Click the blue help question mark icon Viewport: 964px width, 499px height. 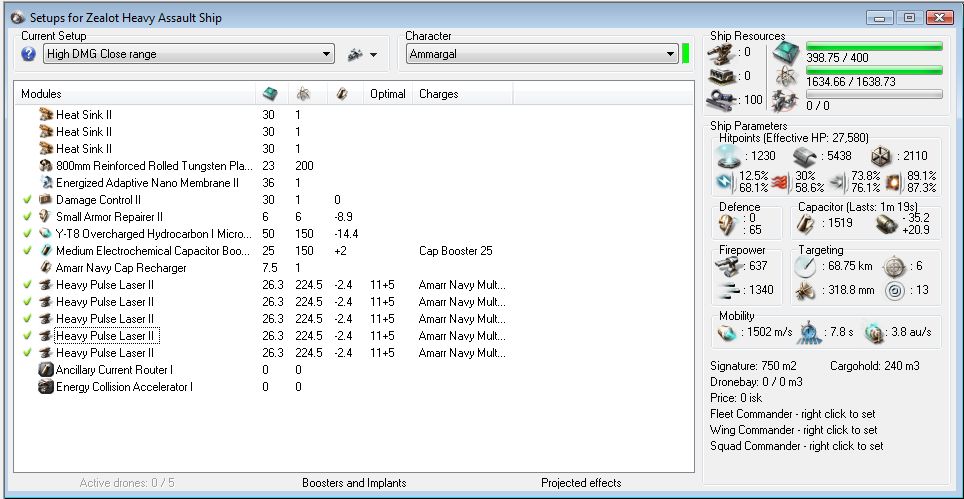tap(29, 54)
